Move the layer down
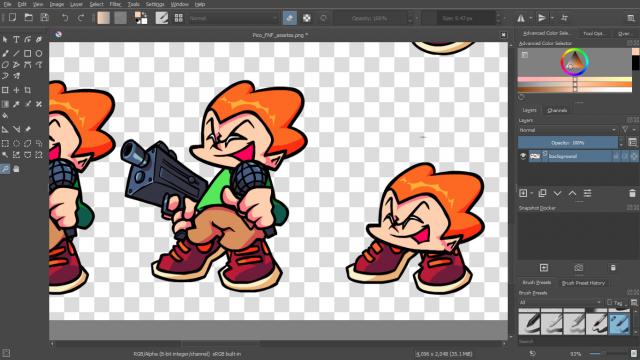The image size is (640, 360). pyautogui.click(x=557, y=193)
